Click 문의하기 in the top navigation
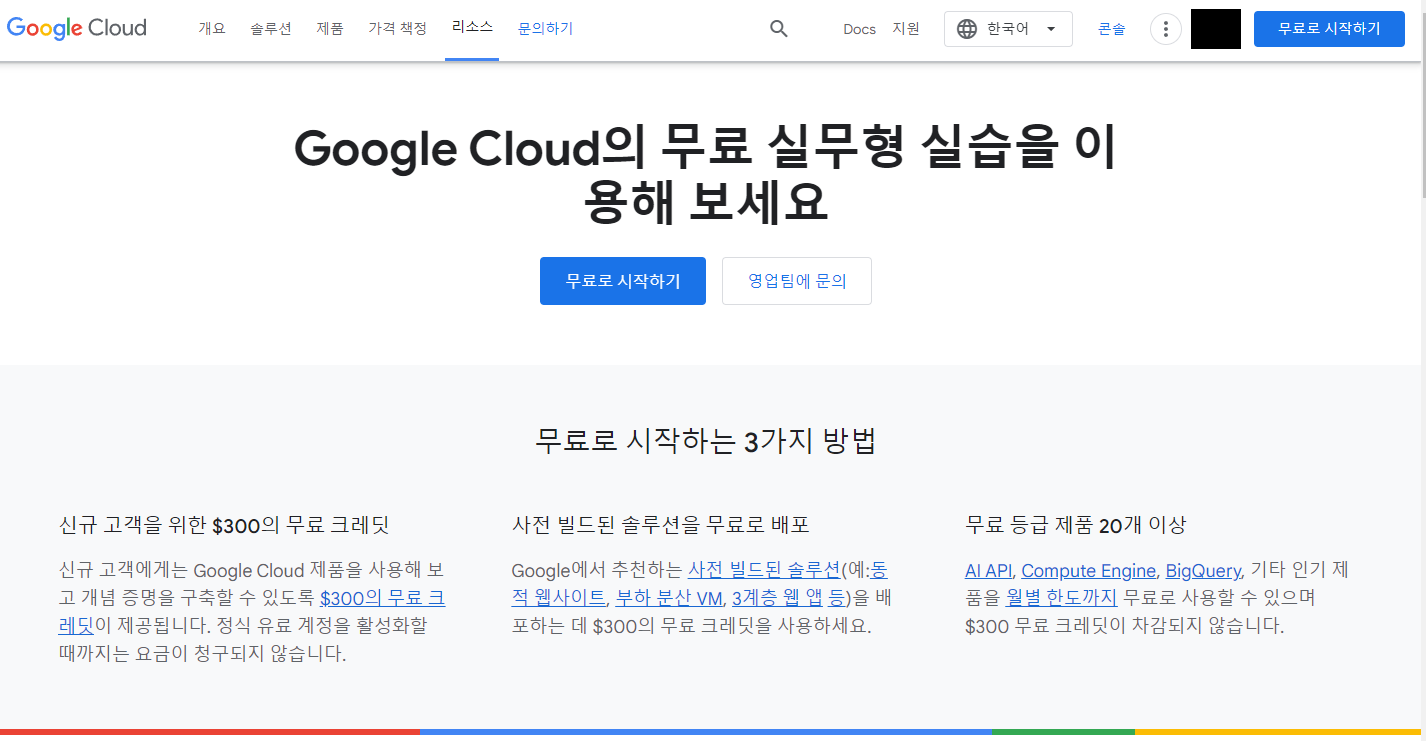This screenshot has width=1426, height=741. click(546, 29)
